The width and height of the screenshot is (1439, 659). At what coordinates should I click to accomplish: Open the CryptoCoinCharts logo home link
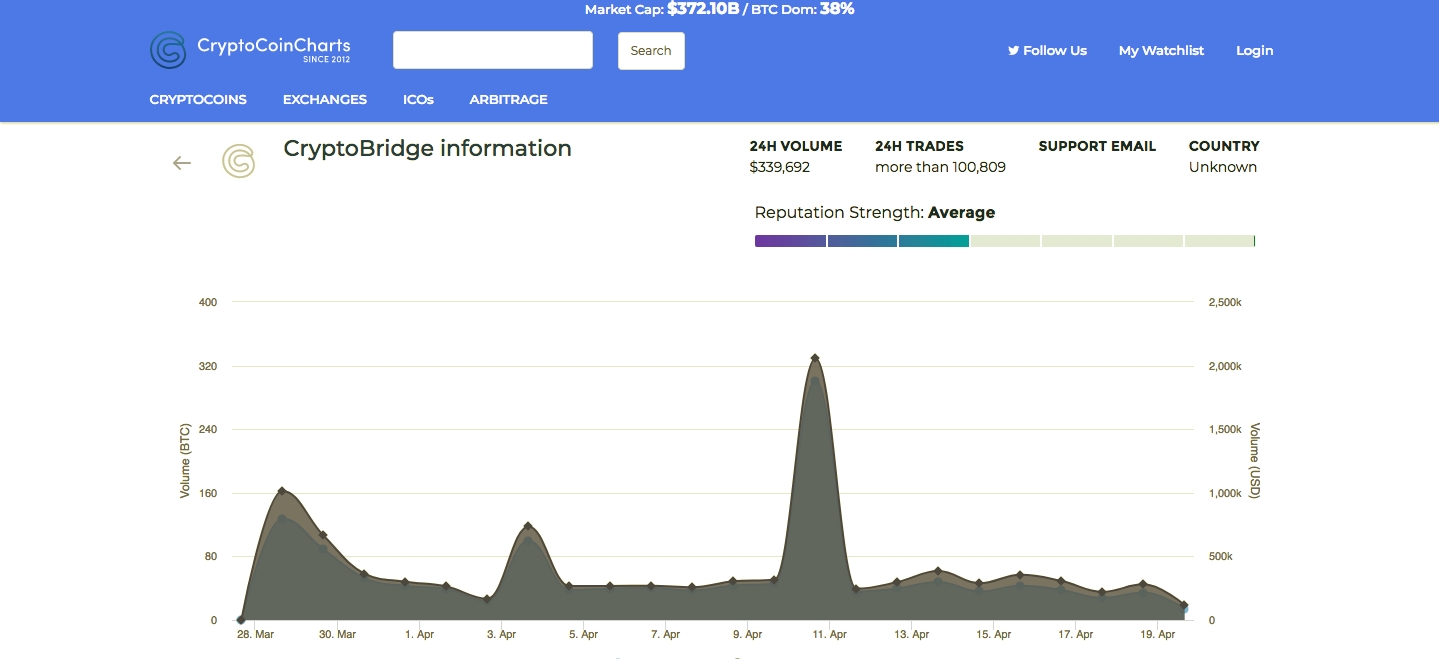coord(250,50)
